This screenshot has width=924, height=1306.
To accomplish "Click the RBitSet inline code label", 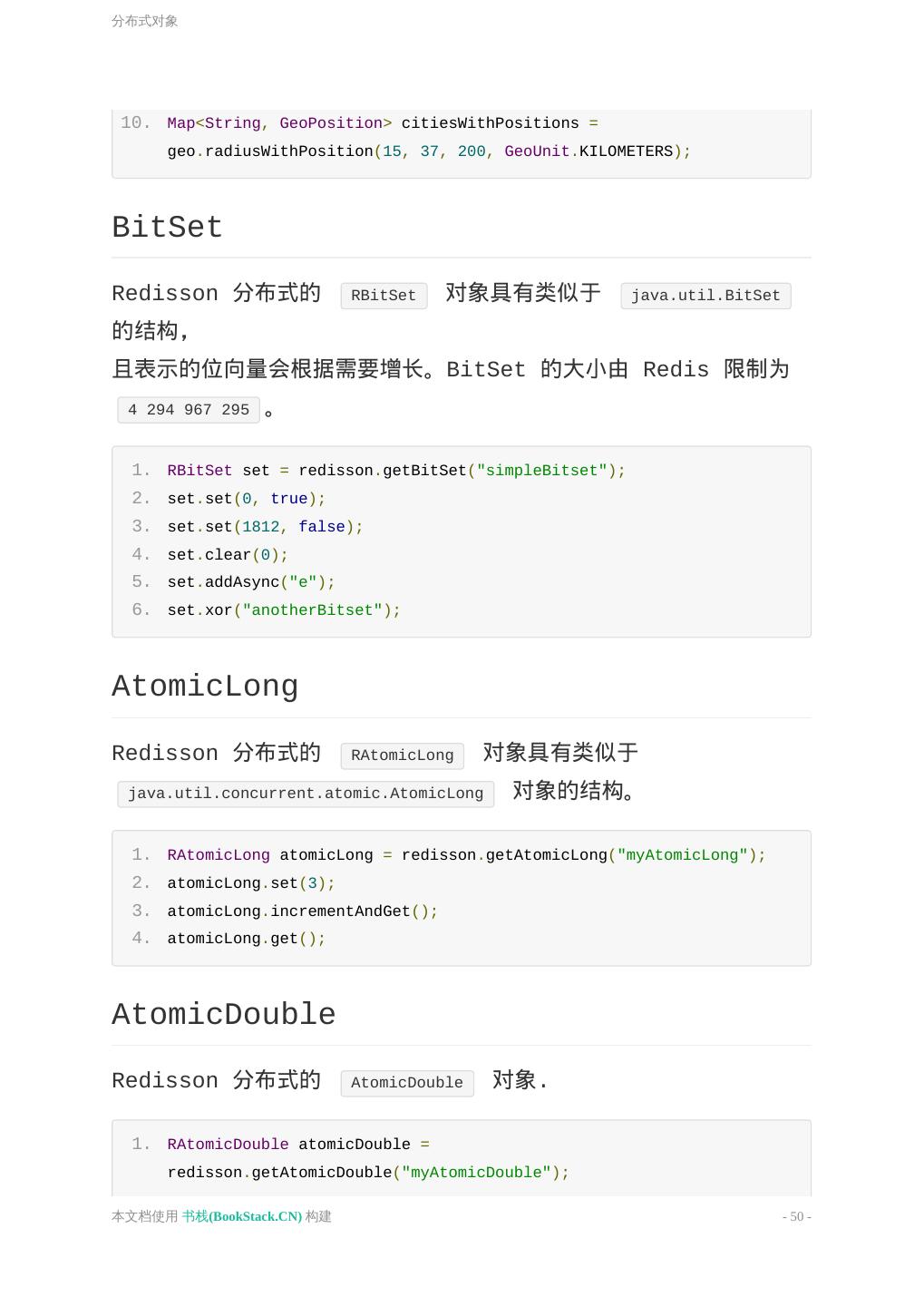I will tap(384, 296).
